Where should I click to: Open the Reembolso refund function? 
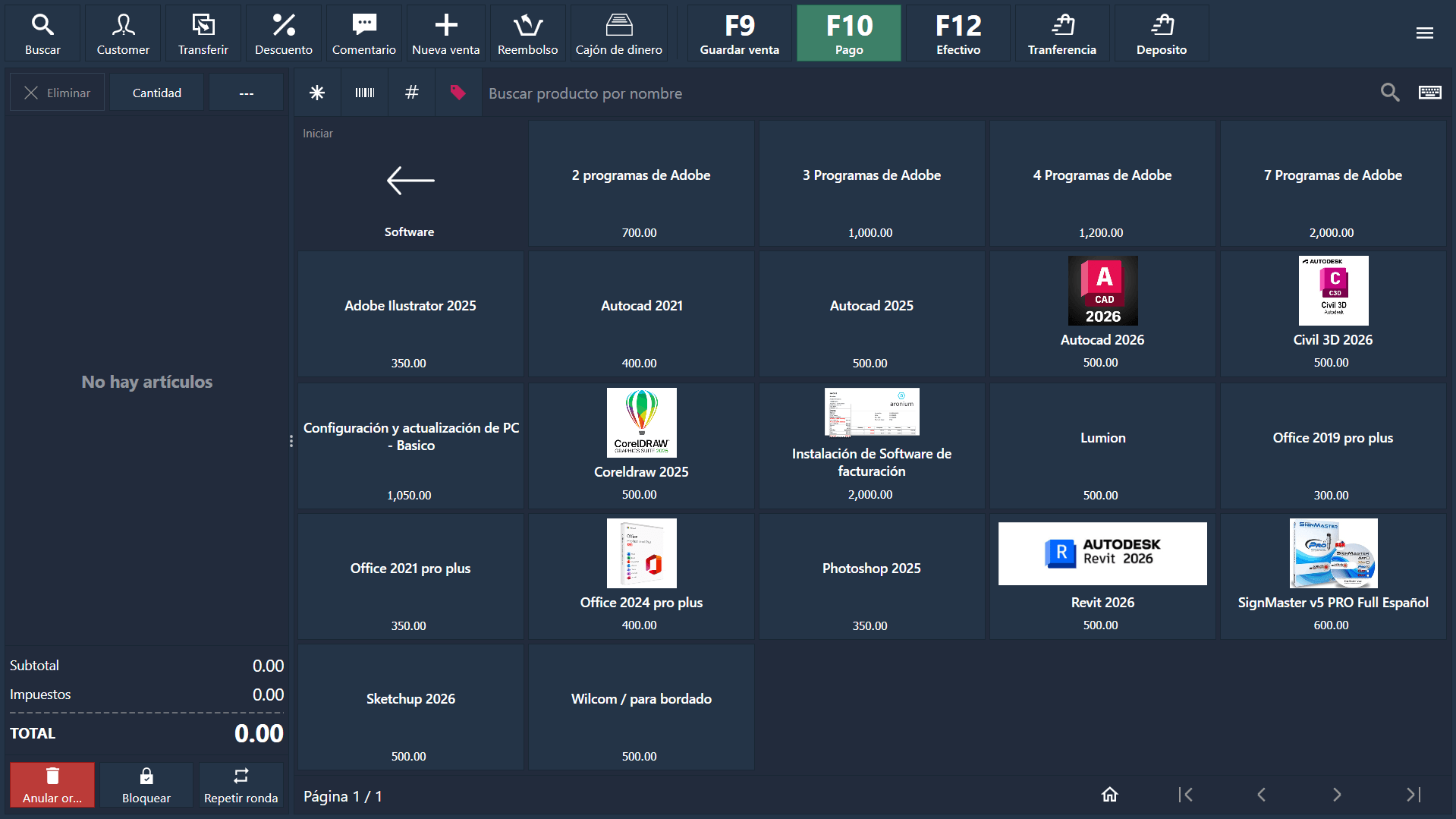(x=528, y=33)
